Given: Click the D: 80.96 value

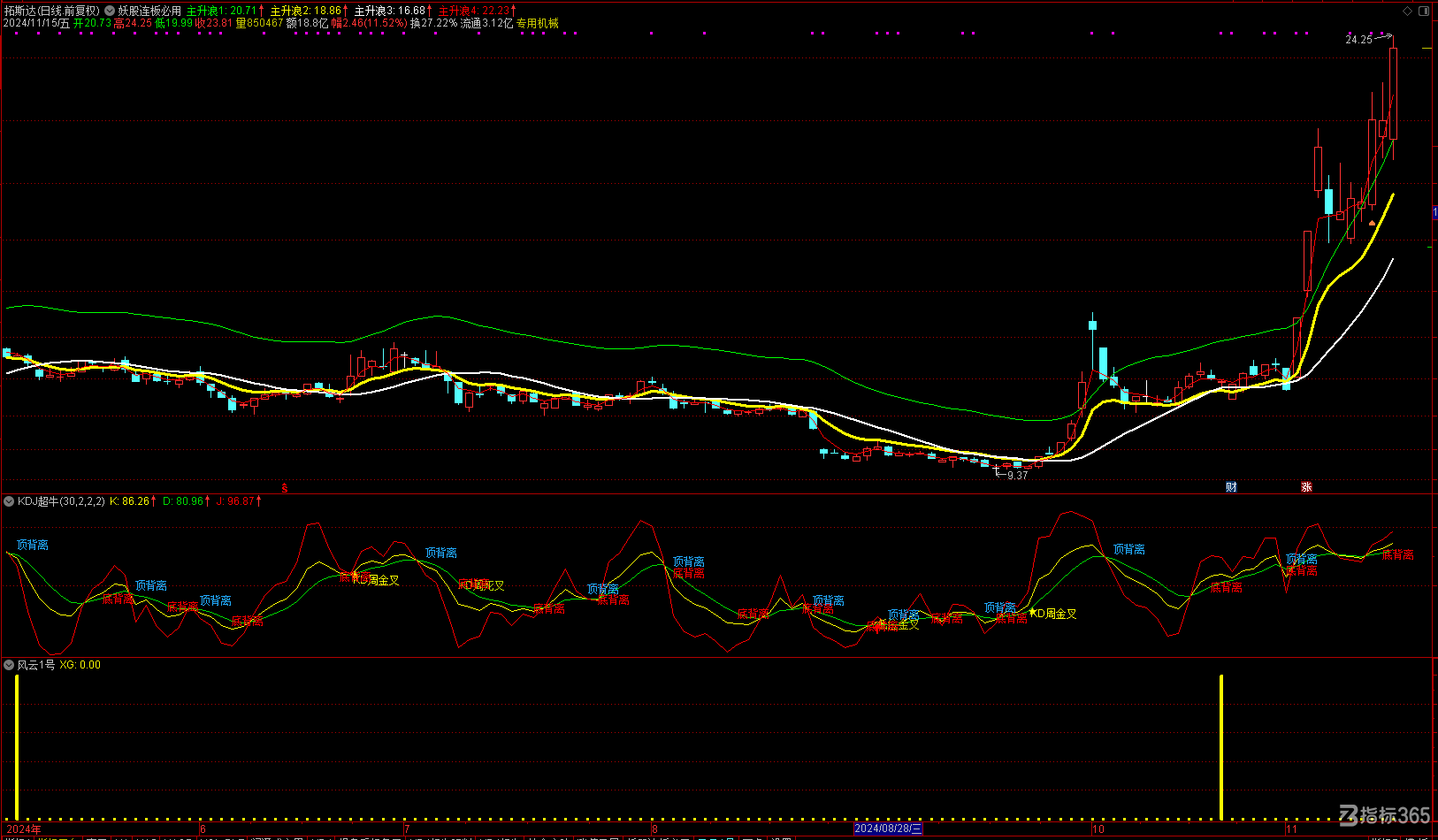Looking at the screenshot, I should point(184,501).
